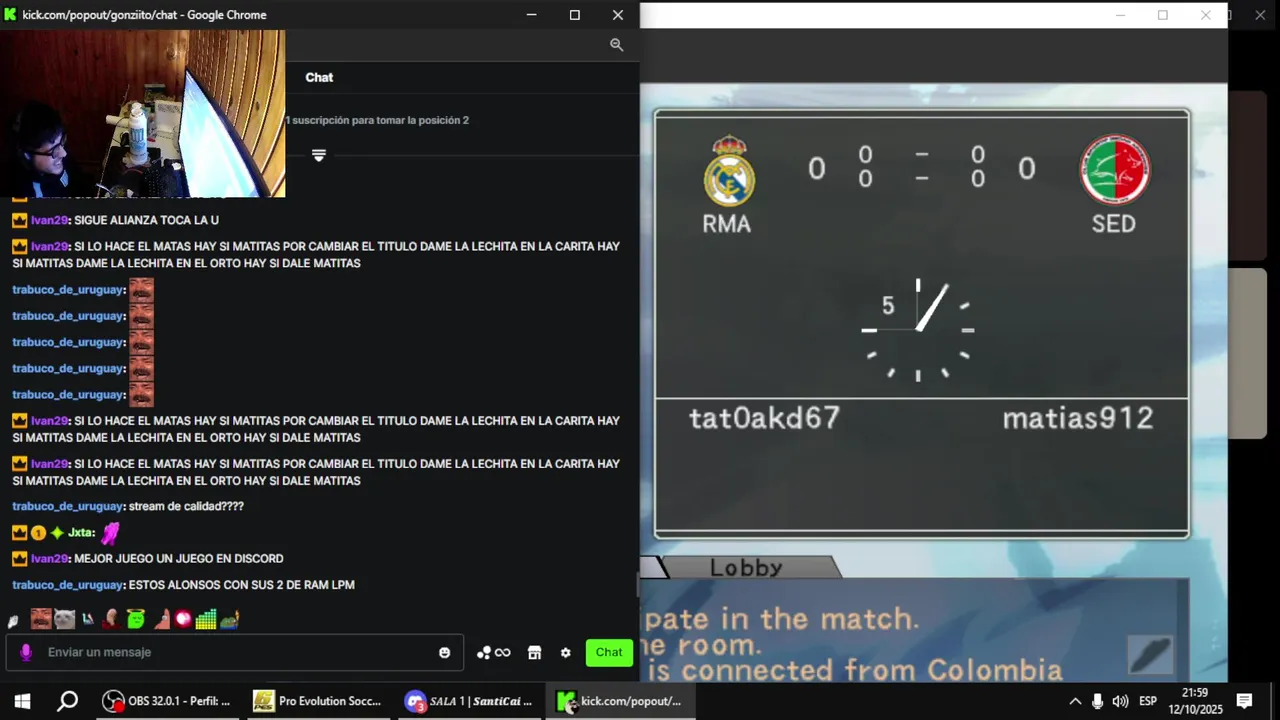Screen dimensions: 1280x720
Task: Click Ivan29 on 'SIGUE ALIANZA TOCA LA U' message
Action: click(49, 220)
